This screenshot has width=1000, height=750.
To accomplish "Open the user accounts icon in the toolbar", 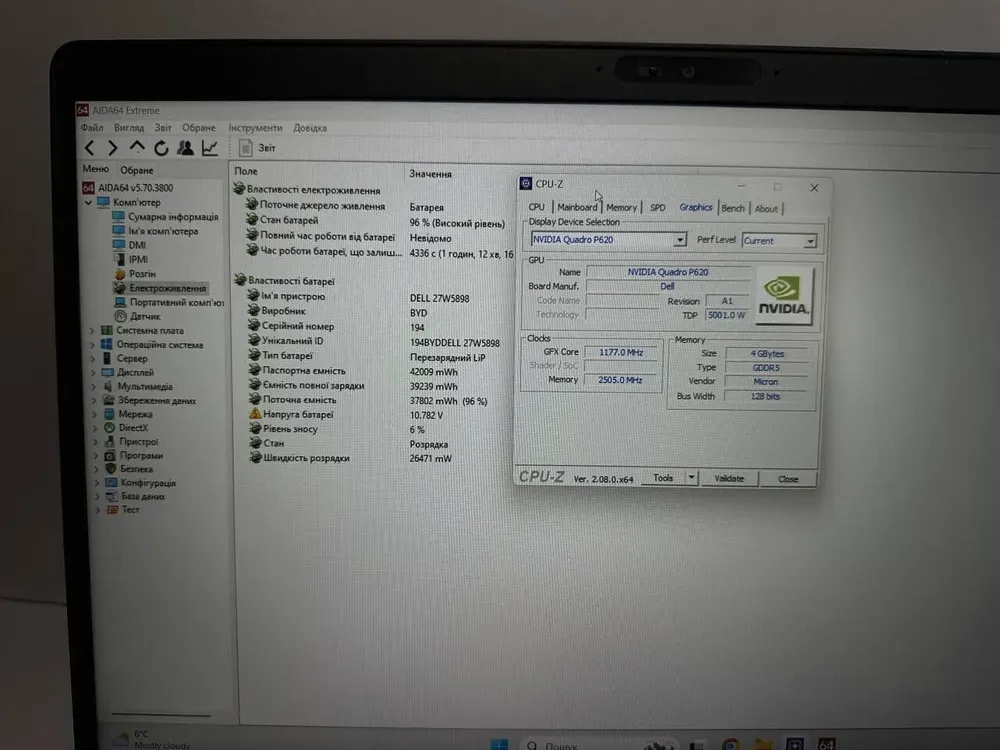I will 185,148.
